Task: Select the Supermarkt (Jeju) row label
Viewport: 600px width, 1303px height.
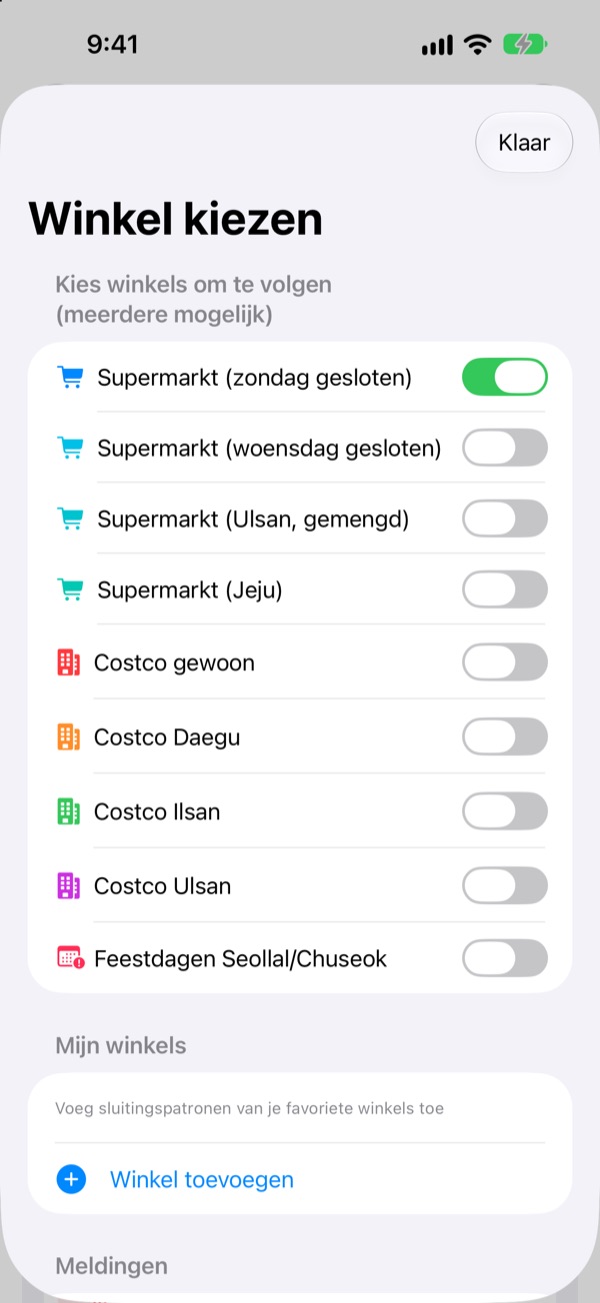Action: pos(190,590)
